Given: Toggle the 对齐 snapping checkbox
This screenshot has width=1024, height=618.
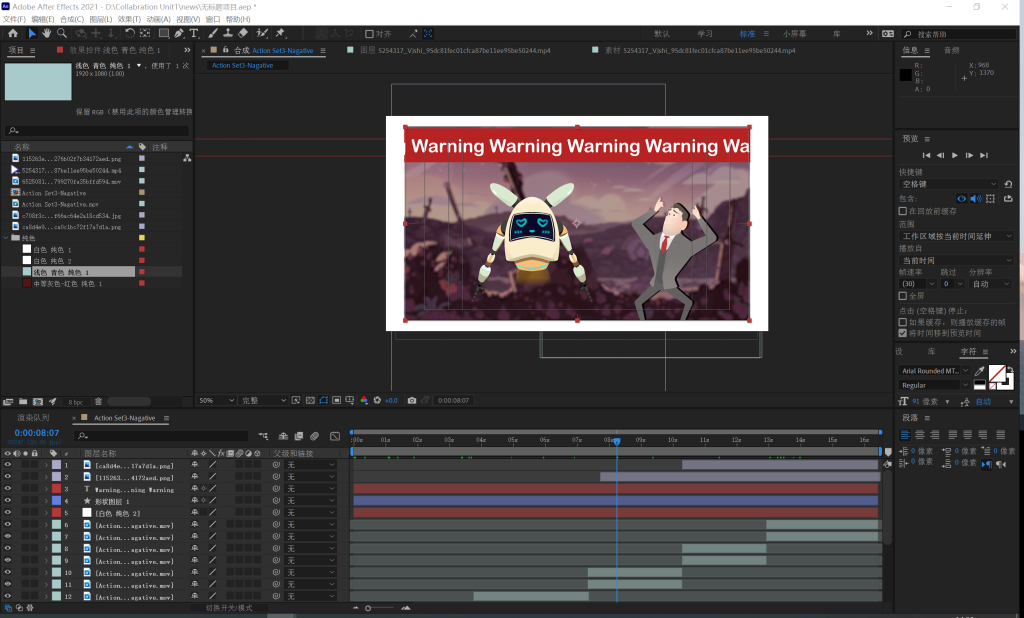Looking at the screenshot, I should (x=370, y=33).
